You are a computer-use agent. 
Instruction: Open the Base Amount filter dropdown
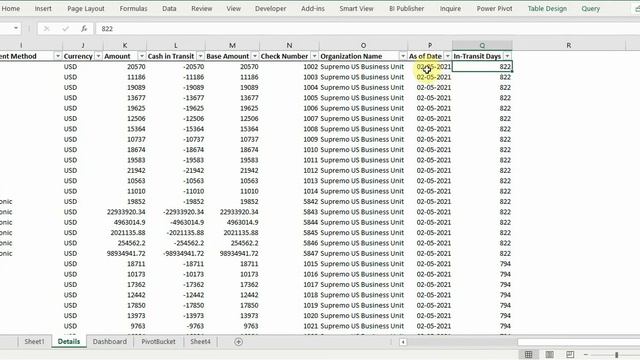click(x=255, y=56)
